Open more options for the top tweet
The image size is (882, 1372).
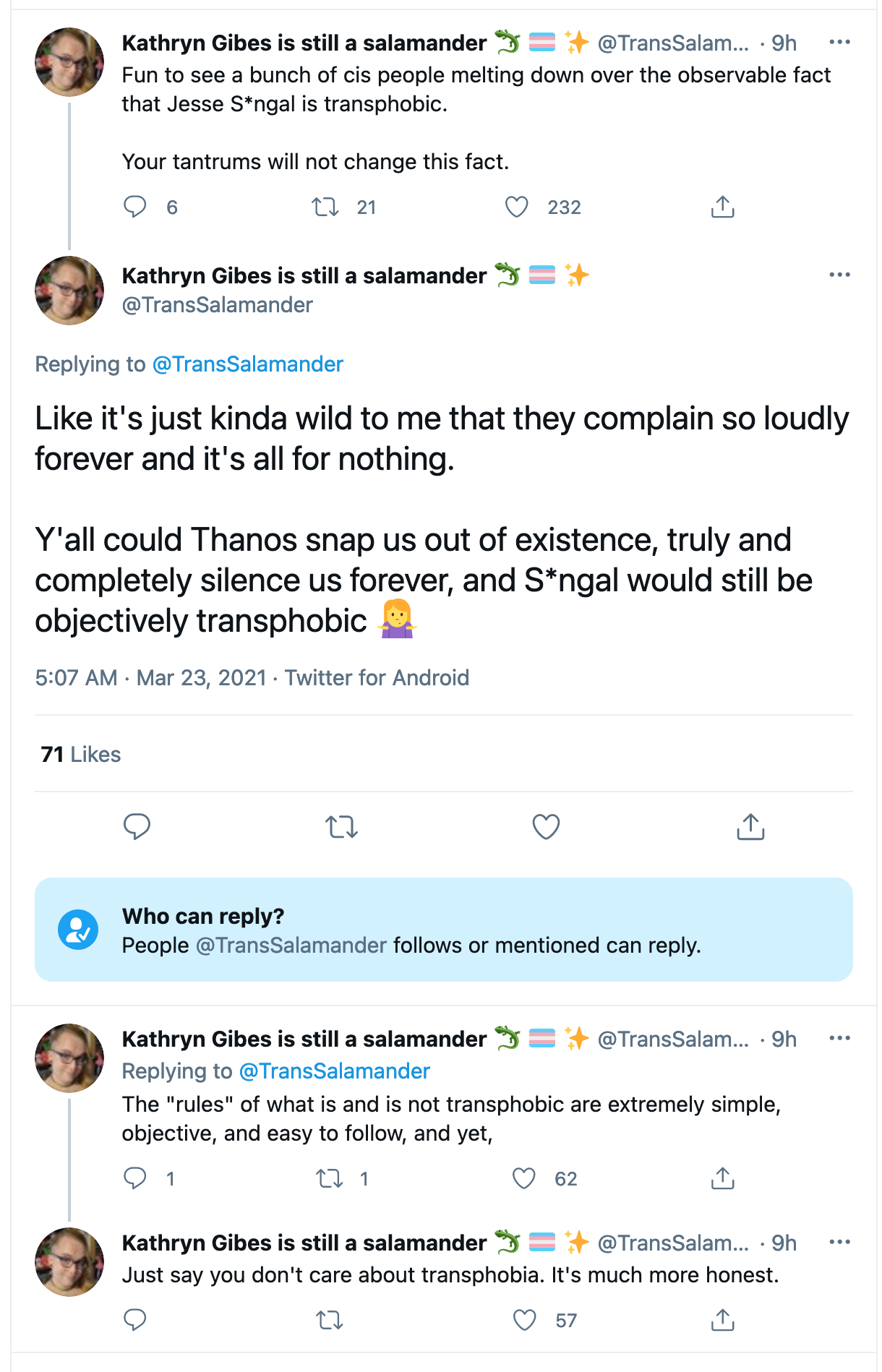click(839, 42)
